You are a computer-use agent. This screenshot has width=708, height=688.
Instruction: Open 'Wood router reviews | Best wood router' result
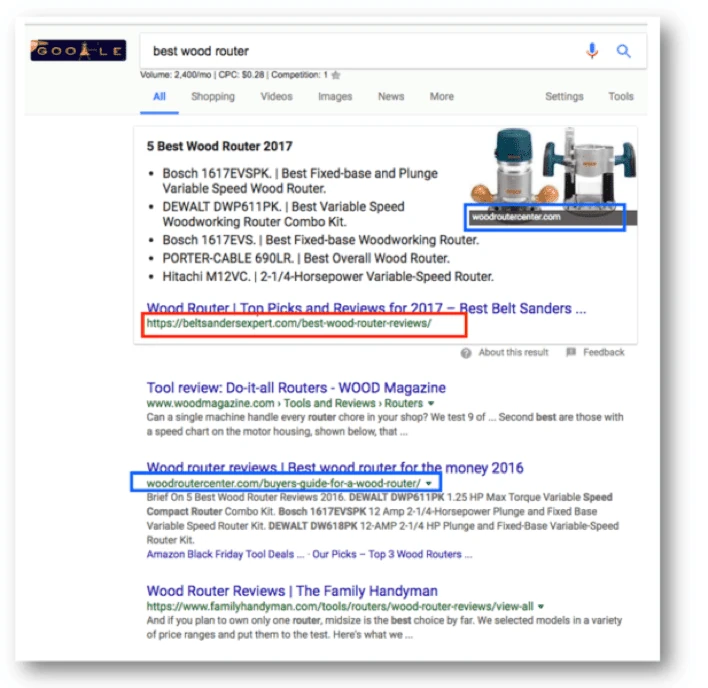point(335,468)
